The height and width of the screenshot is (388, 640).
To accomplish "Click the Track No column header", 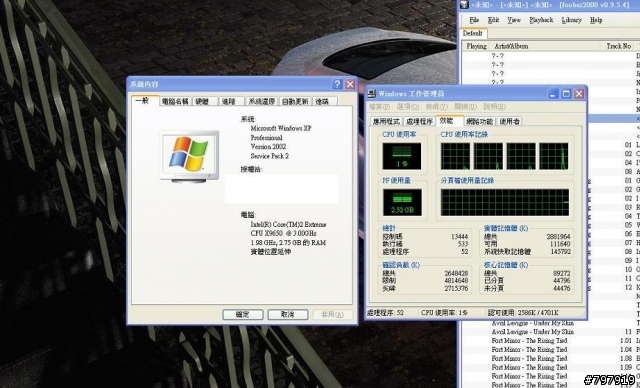I will point(618,46).
